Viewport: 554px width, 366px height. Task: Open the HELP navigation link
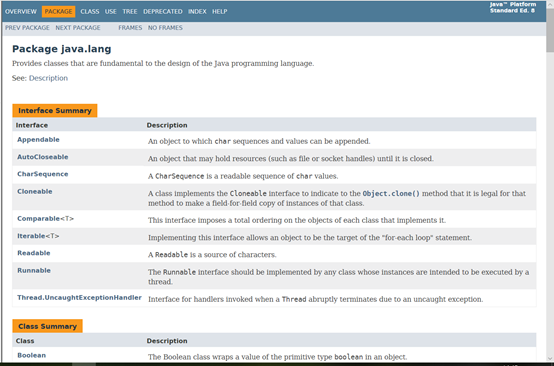point(219,12)
